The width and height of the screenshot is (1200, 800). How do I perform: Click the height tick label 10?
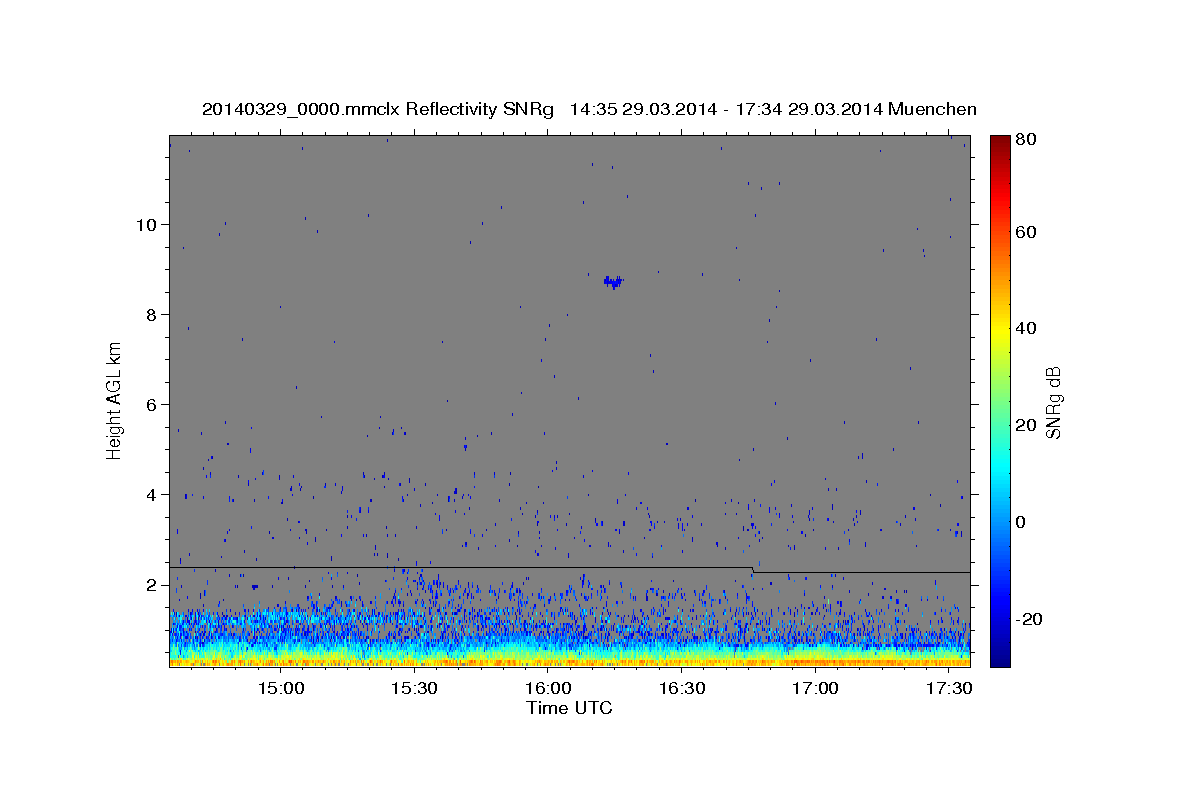coord(148,224)
